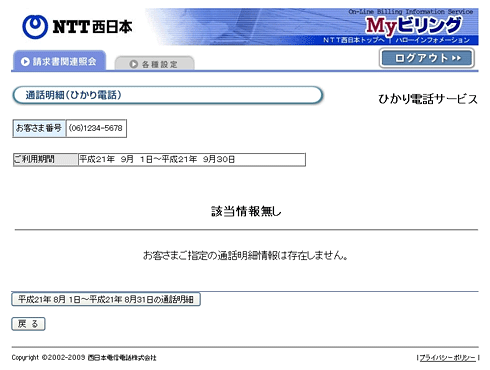Click the double-arrow icon on the ログアウト button
This screenshot has width=490, height=370.
click(456, 58)
